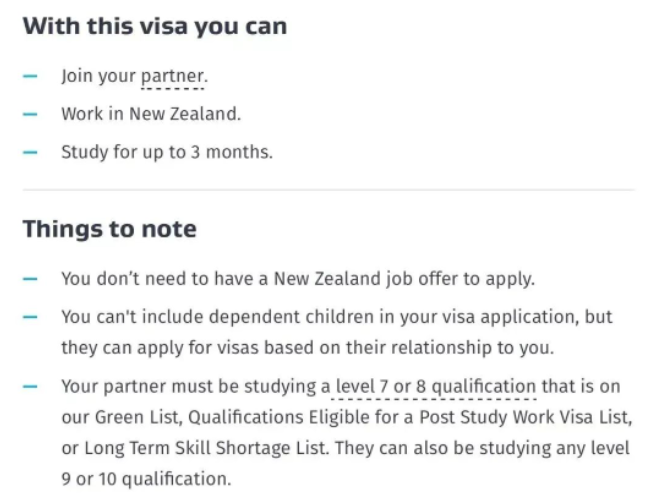Click the dotted-underlined "partner" link
This screenshot has width=667, height=500.
(x=174, y=76)
